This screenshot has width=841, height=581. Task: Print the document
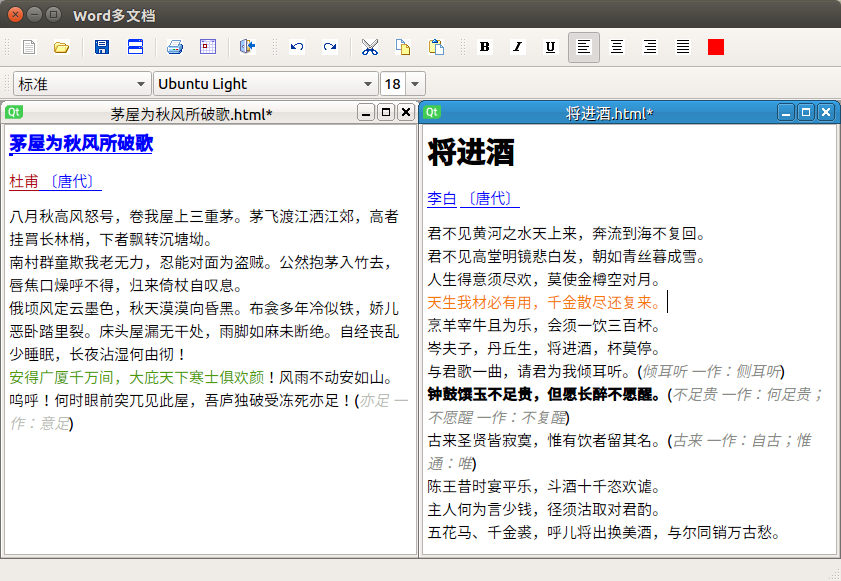[175, 46]
